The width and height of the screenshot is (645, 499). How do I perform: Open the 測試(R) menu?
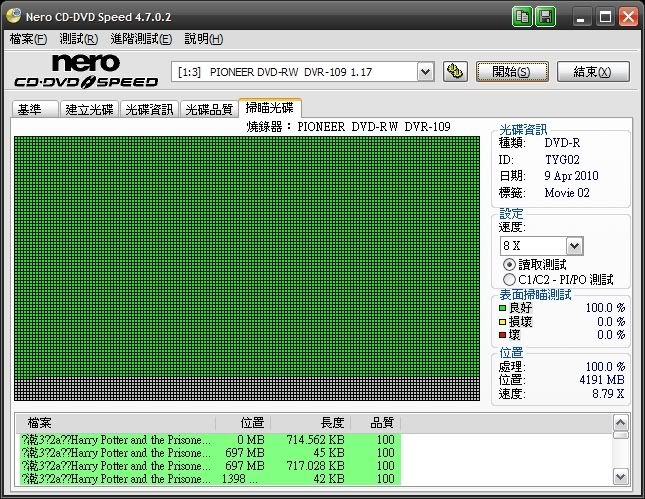(x=78, y=39)
